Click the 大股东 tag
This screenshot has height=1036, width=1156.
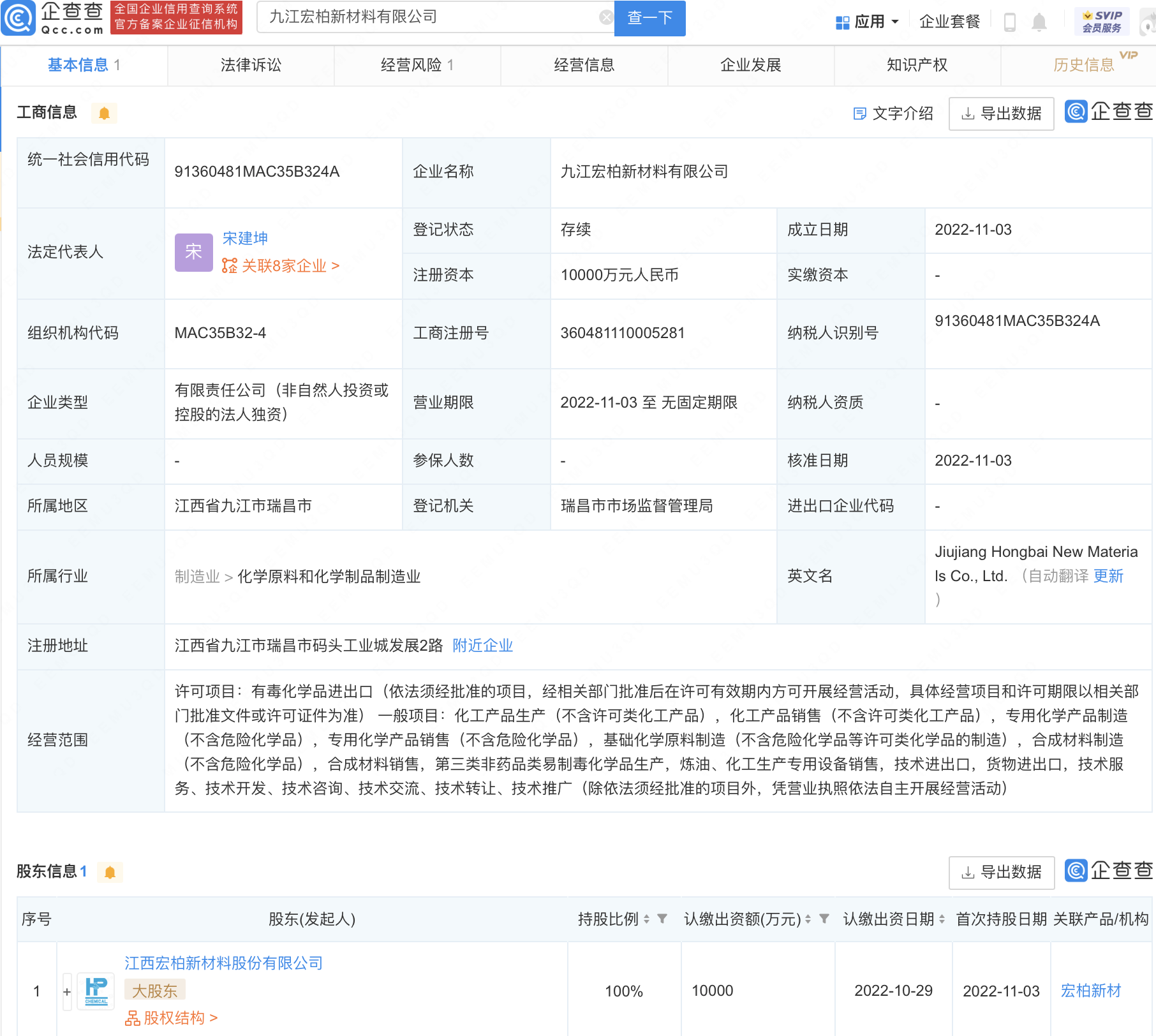pyautogui.click(x=155, y=991)
